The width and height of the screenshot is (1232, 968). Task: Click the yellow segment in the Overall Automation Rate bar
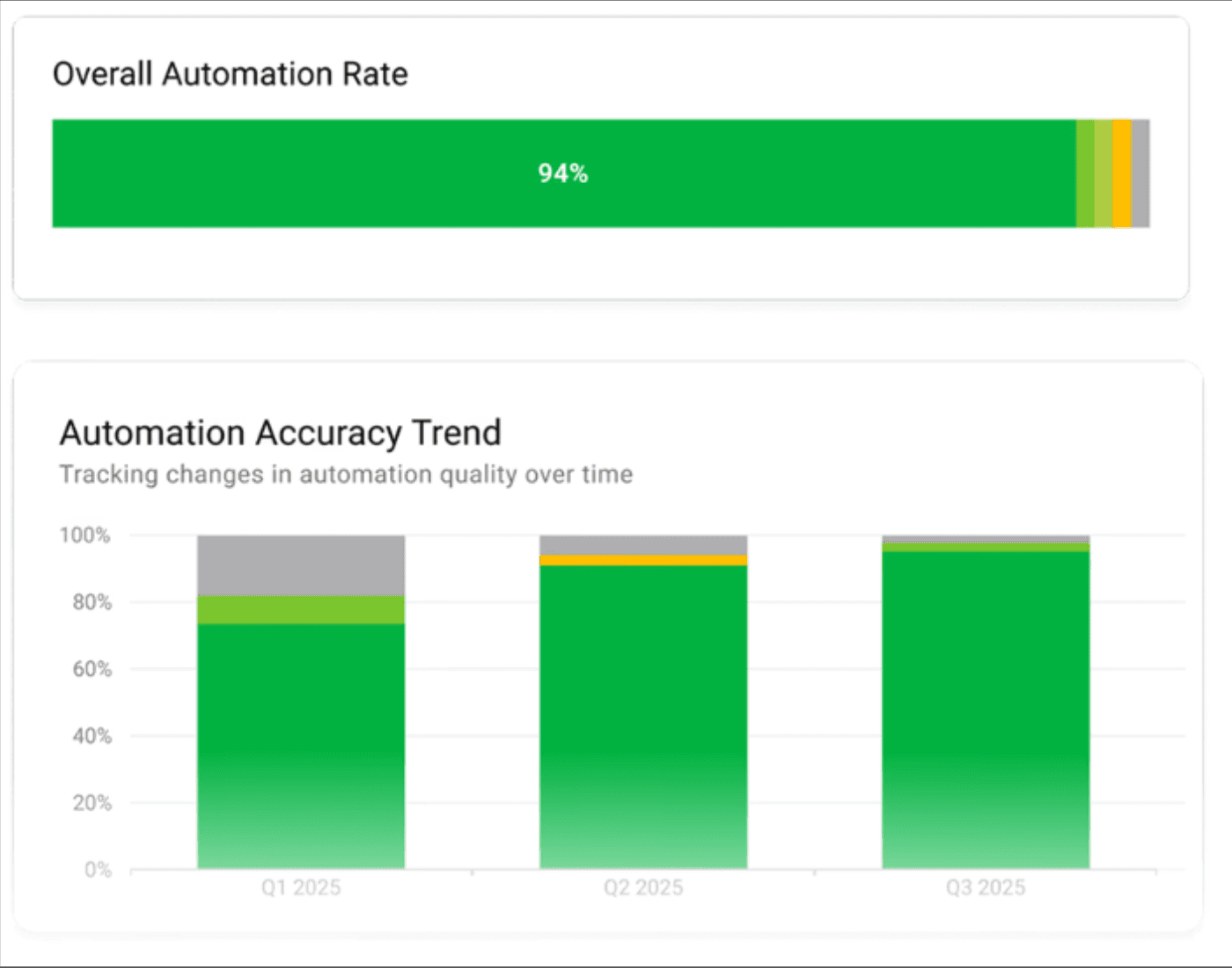pos(1120,172)
